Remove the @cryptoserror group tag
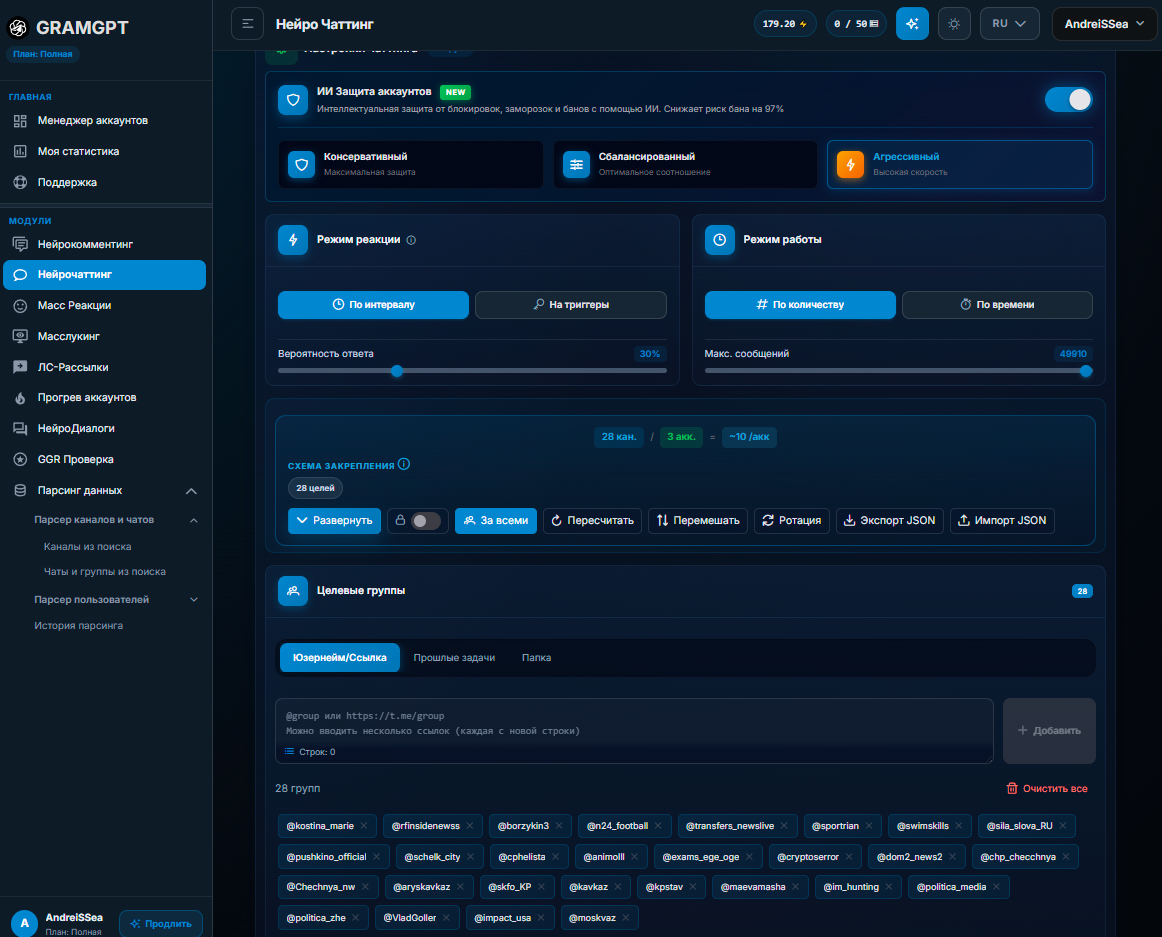This screenshot has width=1162, height=937. (849, 857)
